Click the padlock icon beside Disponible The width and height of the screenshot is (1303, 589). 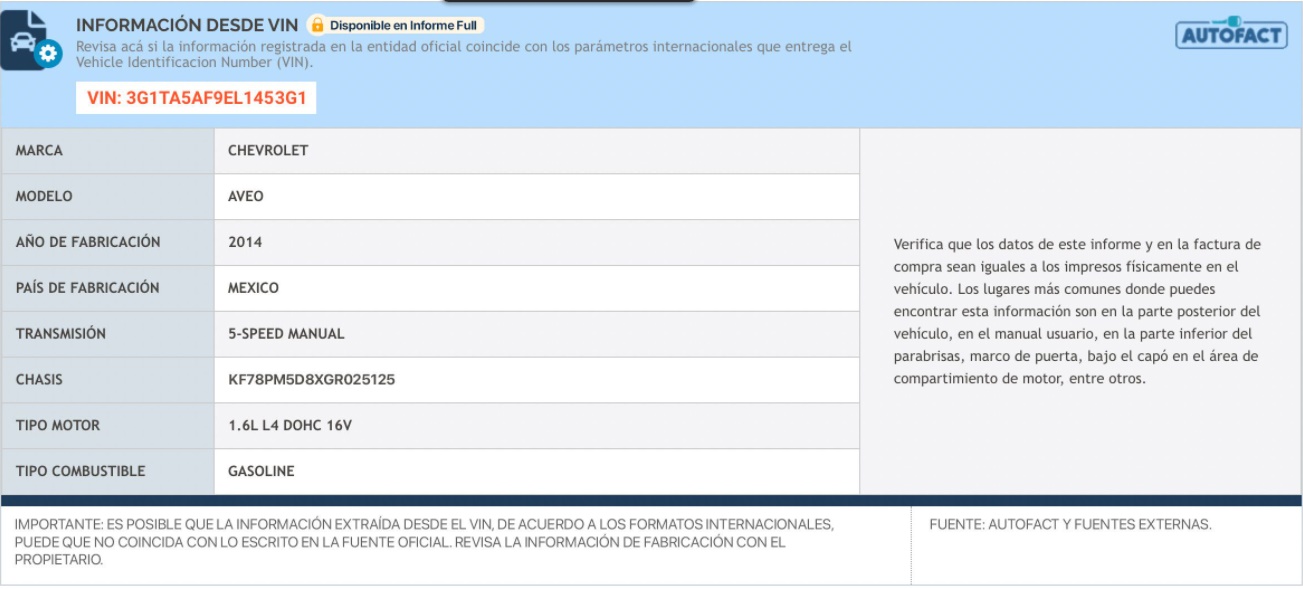click(317, 23)
